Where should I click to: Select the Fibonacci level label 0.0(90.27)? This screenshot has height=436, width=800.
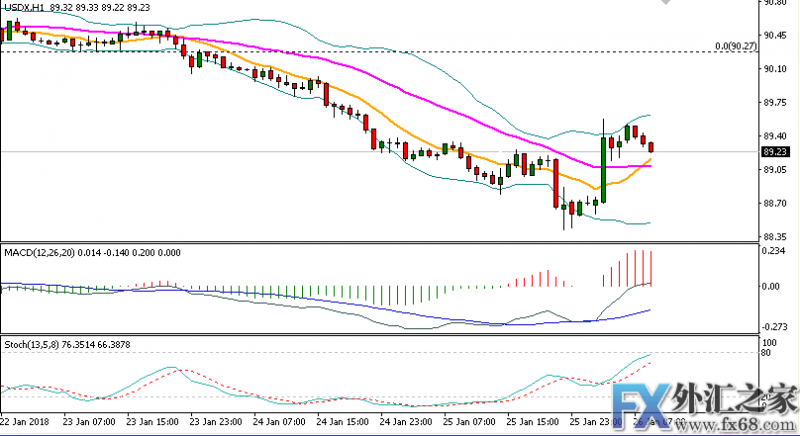point(736,46)
